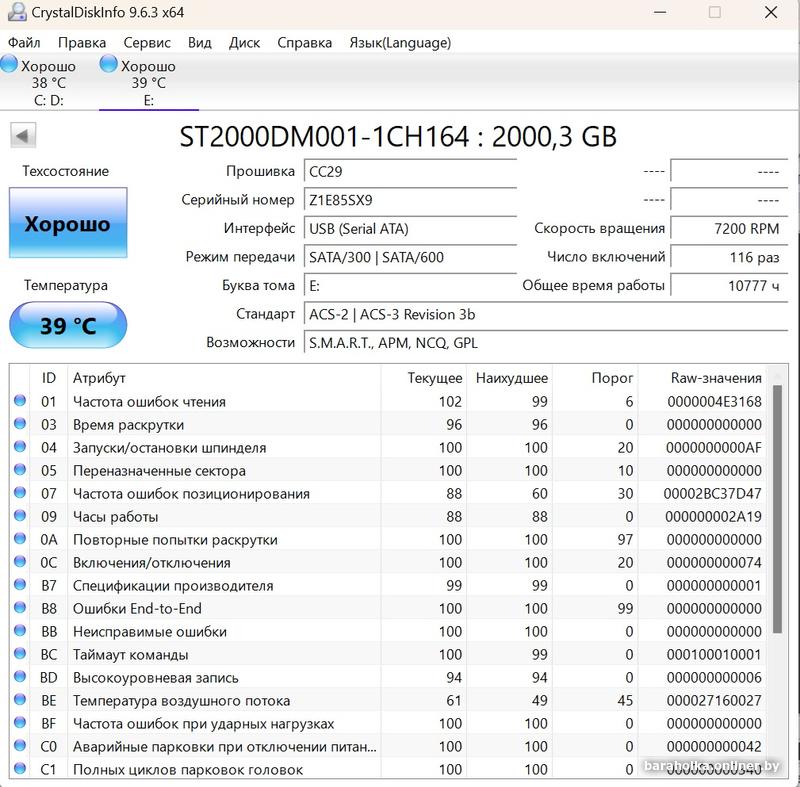Screen dimensions: 800x787
Task: Click the status icon for attribute 05 row
Action: 20,471
